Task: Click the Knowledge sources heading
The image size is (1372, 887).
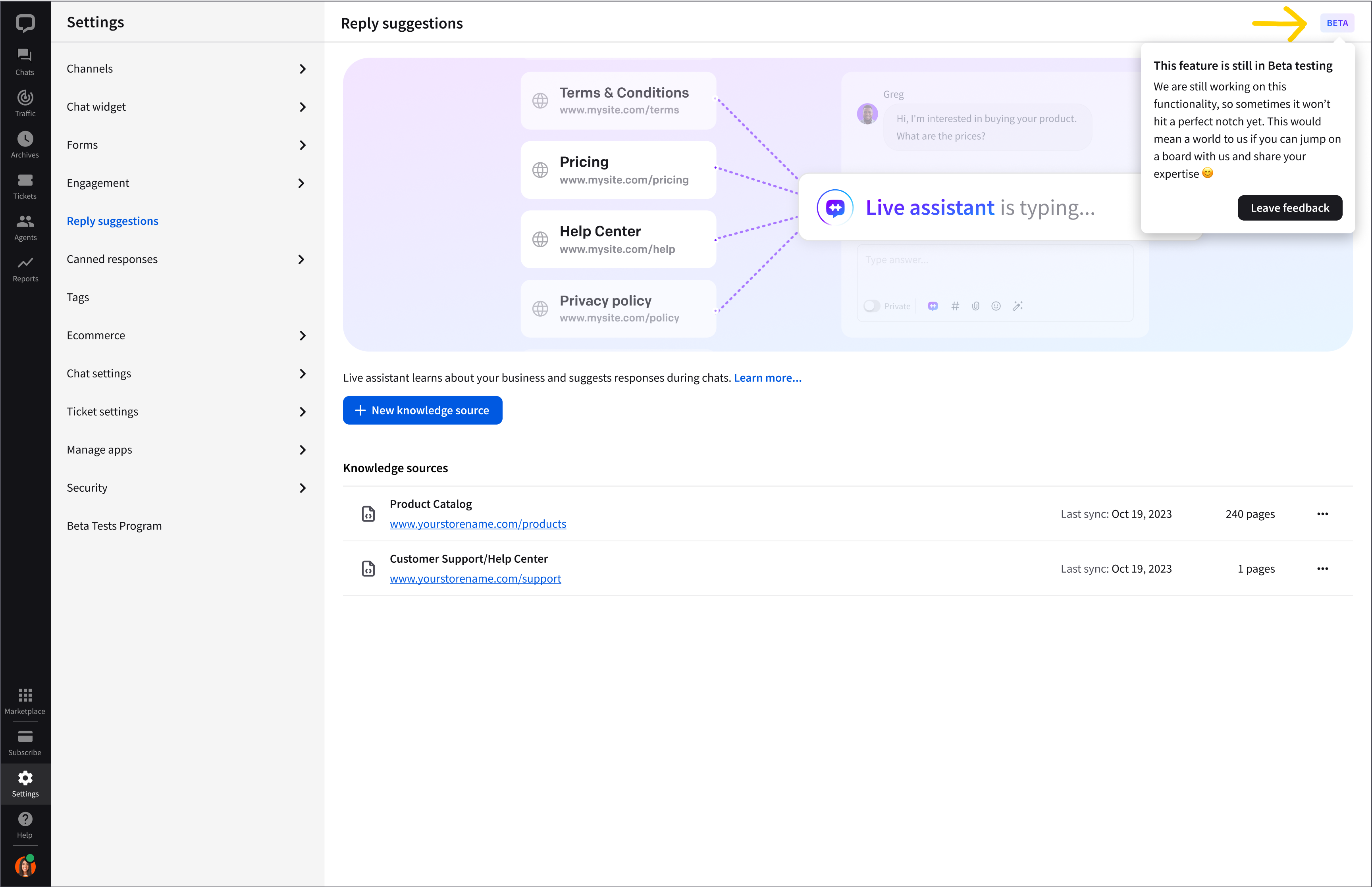Action: pos(395,468)
